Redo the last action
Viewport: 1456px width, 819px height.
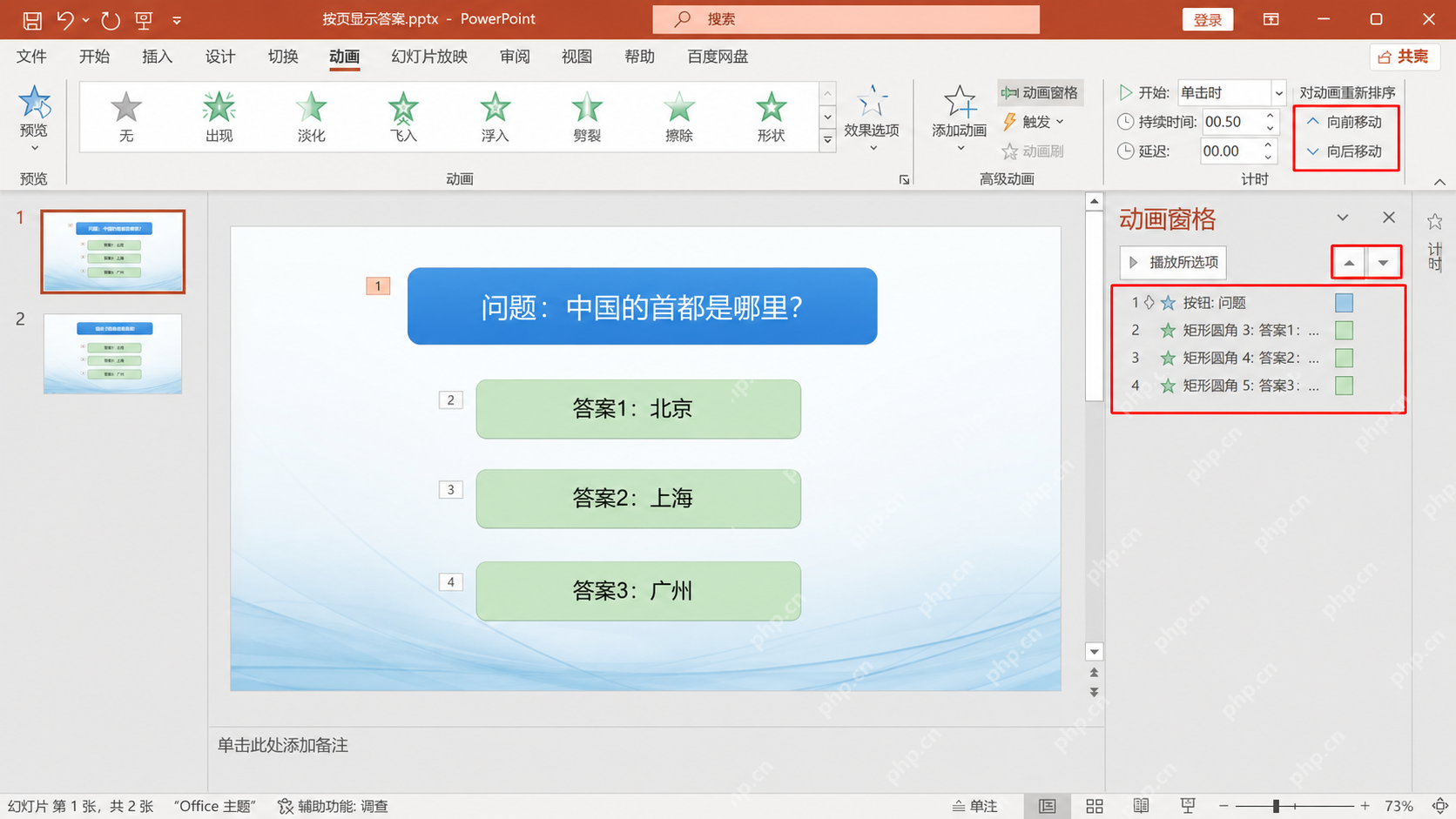(110, 19)
